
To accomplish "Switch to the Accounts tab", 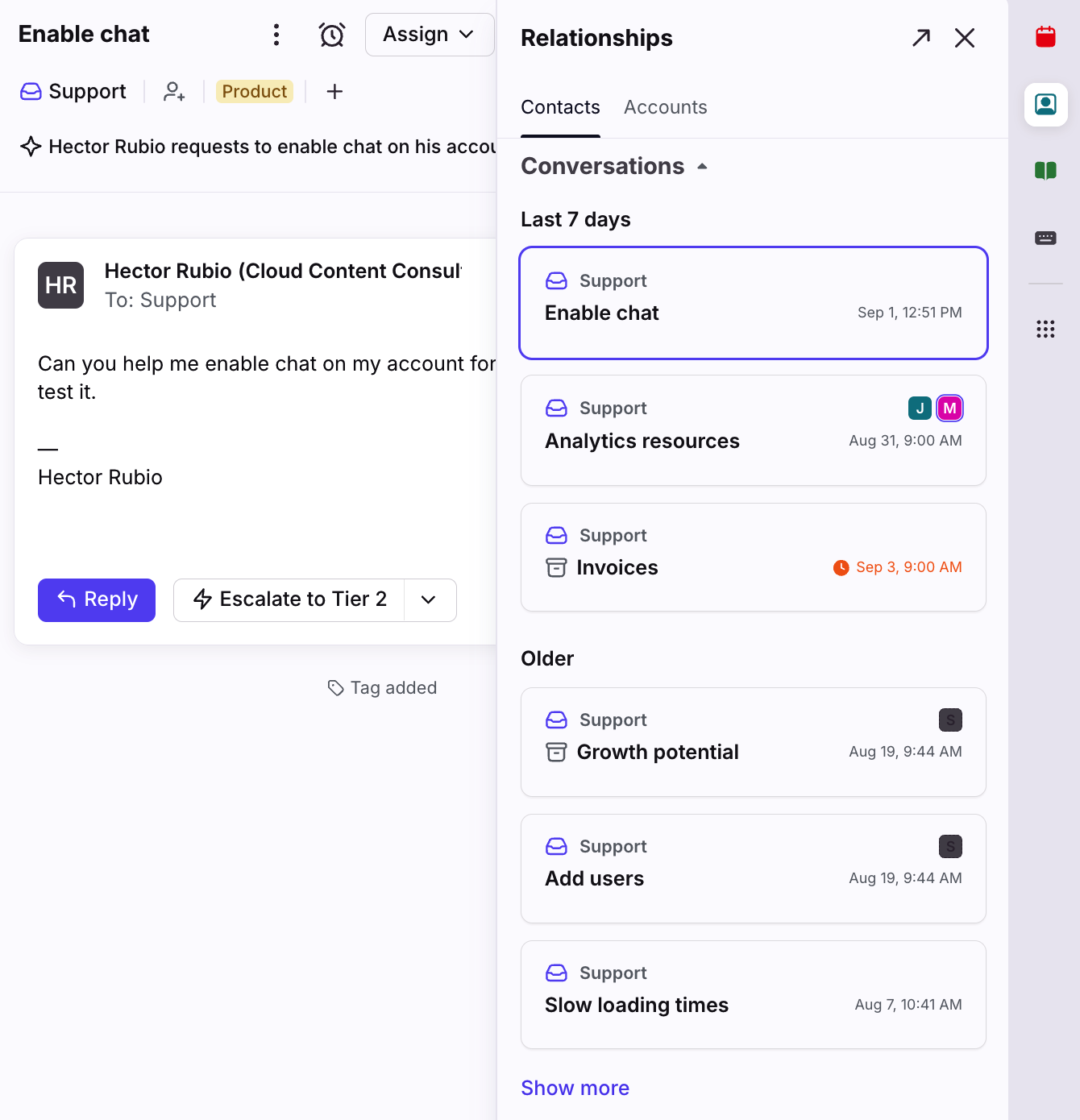I will (x=666, y=107).
